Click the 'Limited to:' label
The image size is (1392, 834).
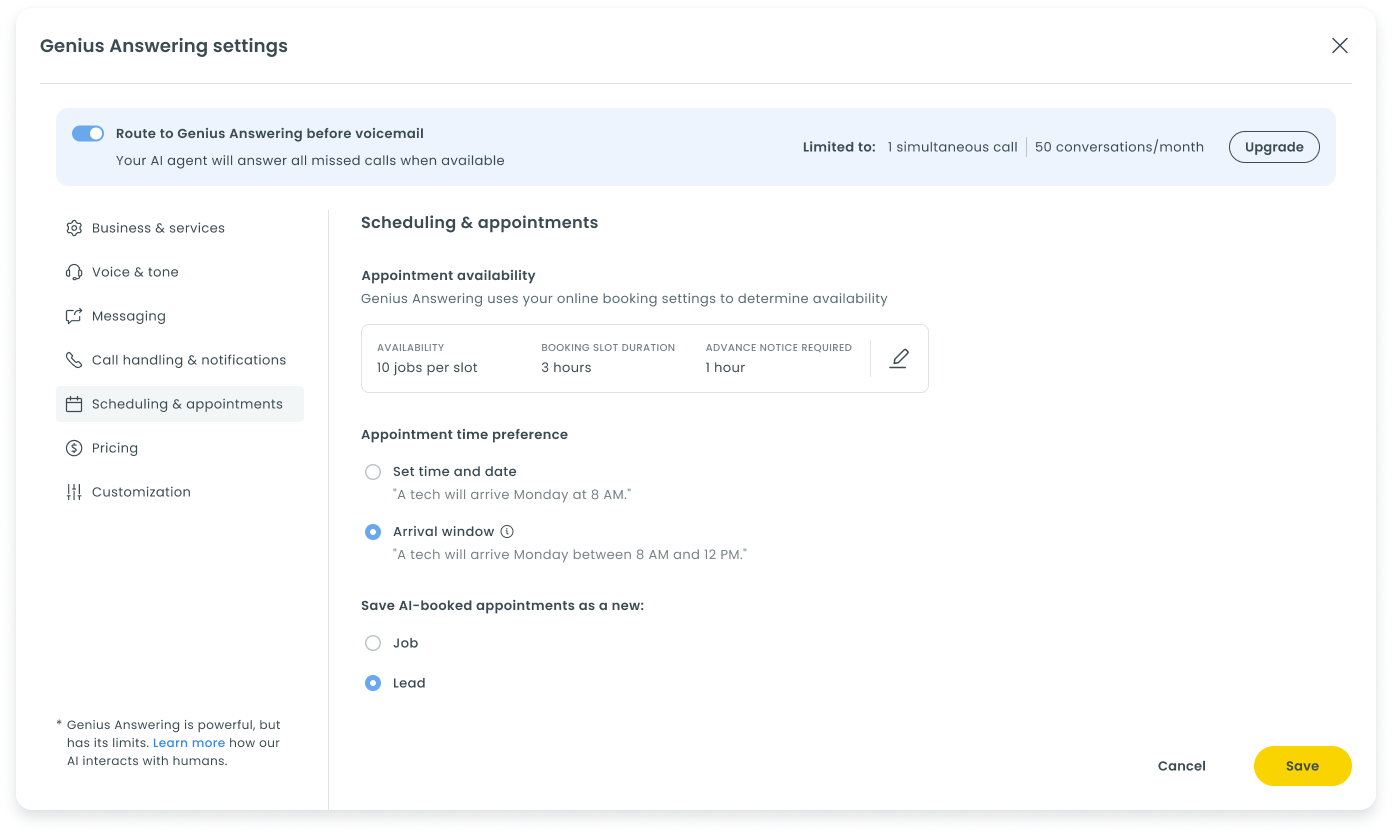point(839,147)
